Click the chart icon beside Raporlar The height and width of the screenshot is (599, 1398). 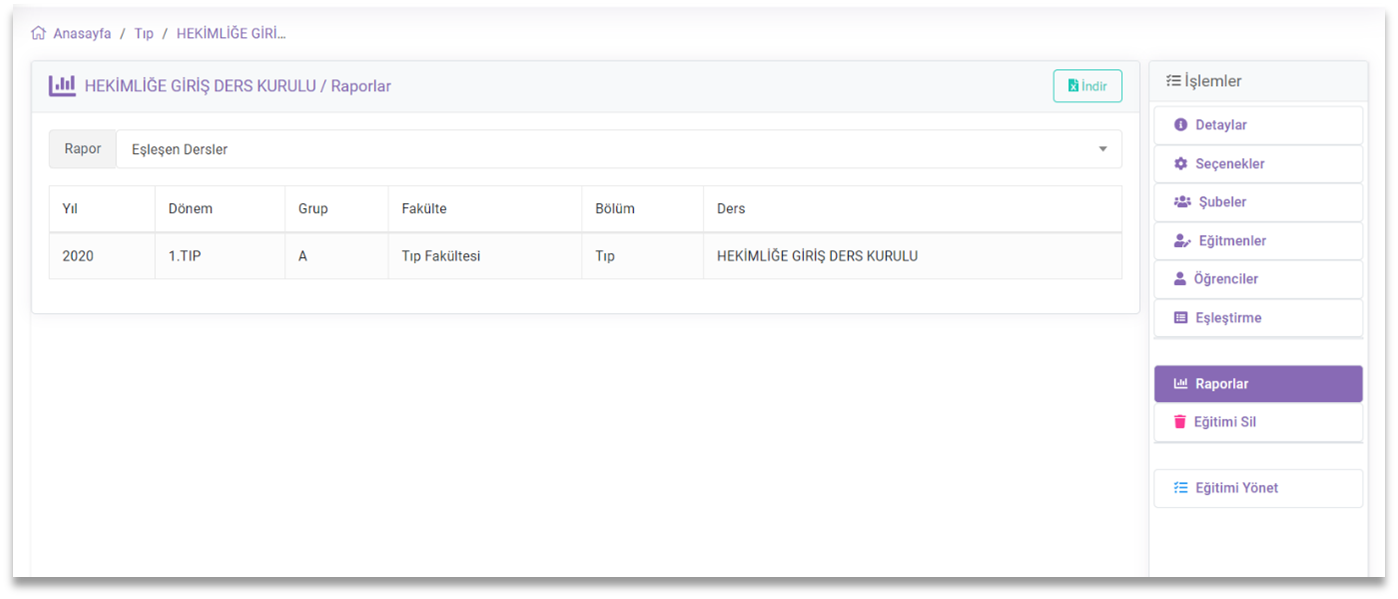(x=1179, y=383)
